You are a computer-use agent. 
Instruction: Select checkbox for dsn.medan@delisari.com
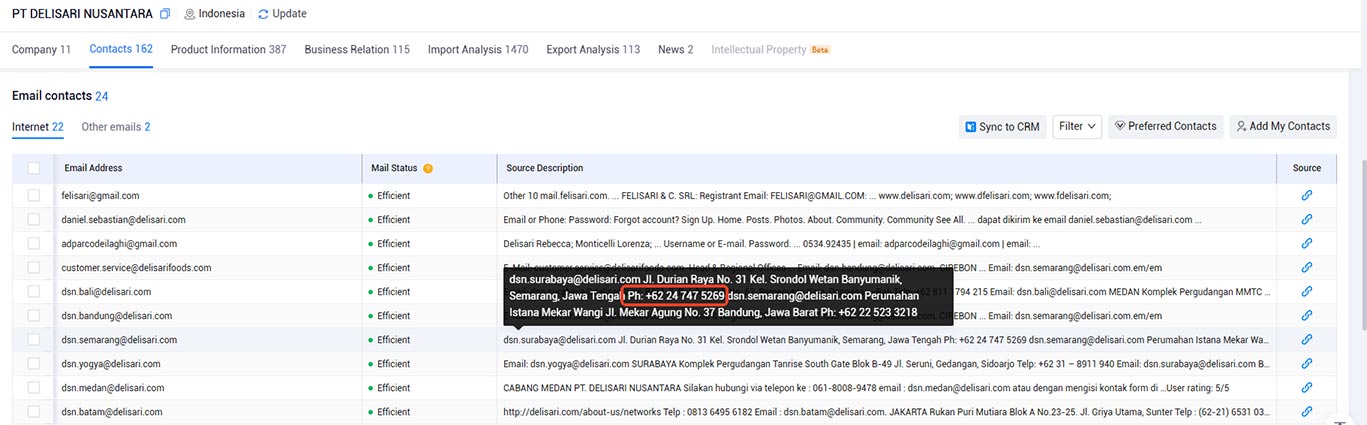(34, 388)
